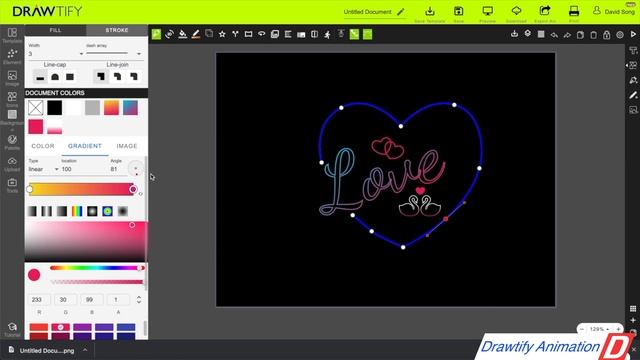Open the Tutorial section

(x=12, y=329)
